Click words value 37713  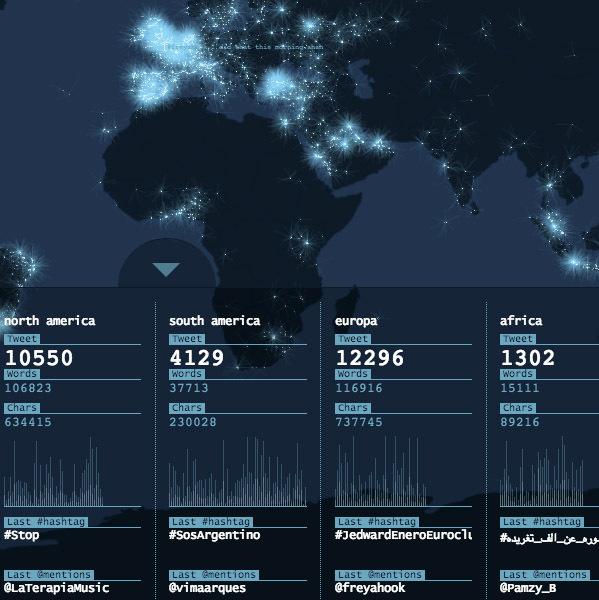189,388
